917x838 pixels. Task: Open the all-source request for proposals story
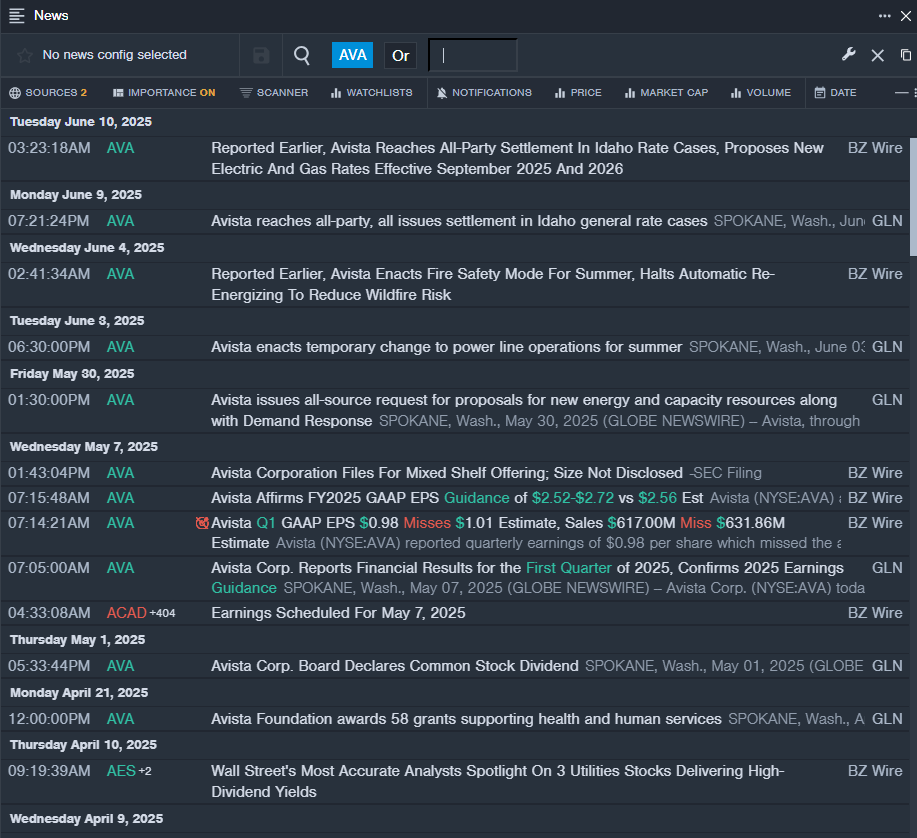524,411
